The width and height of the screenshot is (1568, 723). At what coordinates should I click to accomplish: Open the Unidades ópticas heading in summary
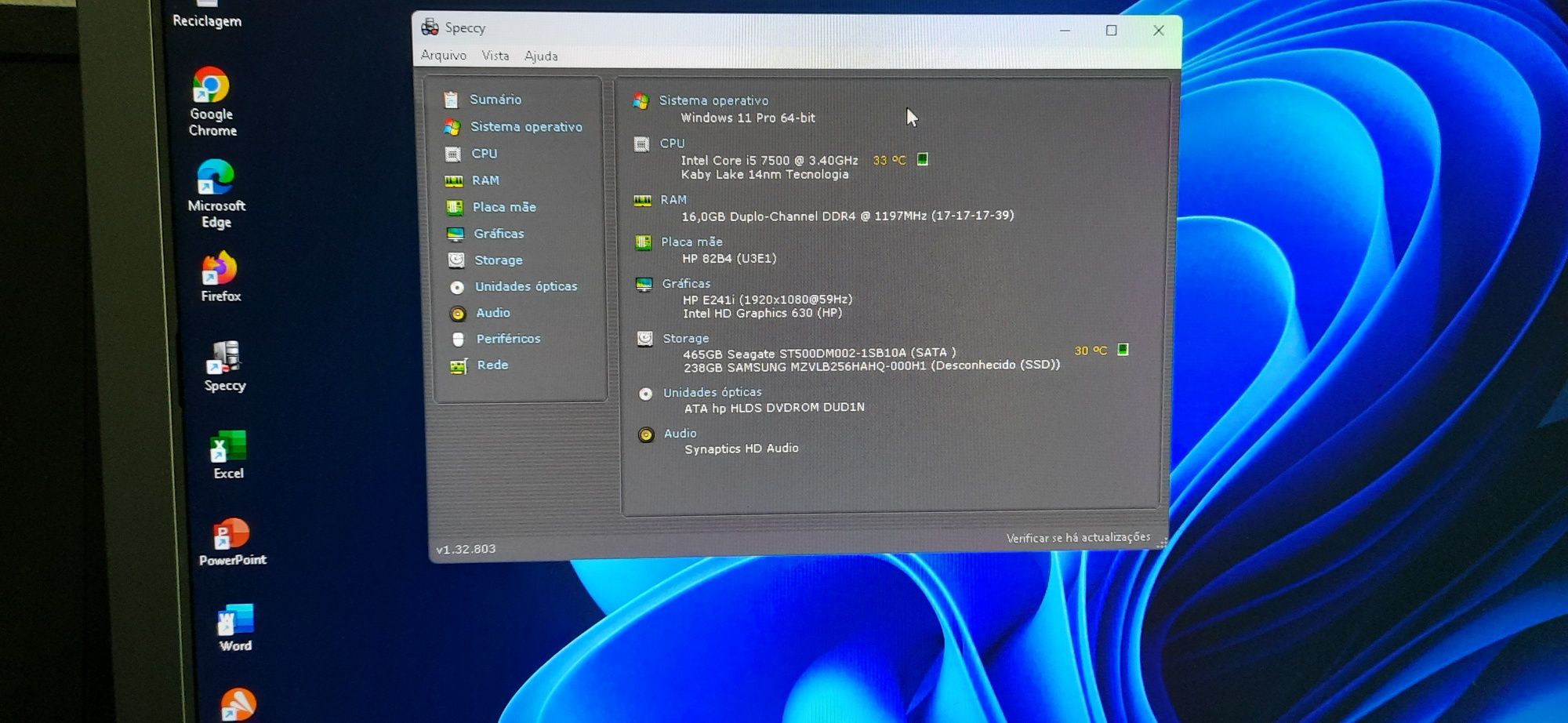point(713,393)
